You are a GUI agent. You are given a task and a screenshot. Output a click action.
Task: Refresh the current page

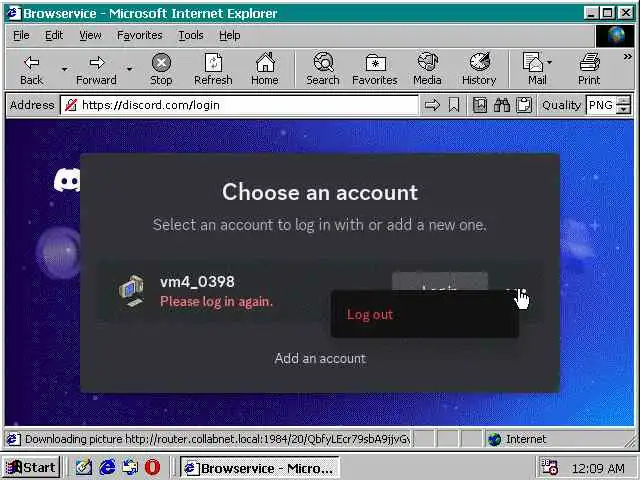click(x=213, y=69)
